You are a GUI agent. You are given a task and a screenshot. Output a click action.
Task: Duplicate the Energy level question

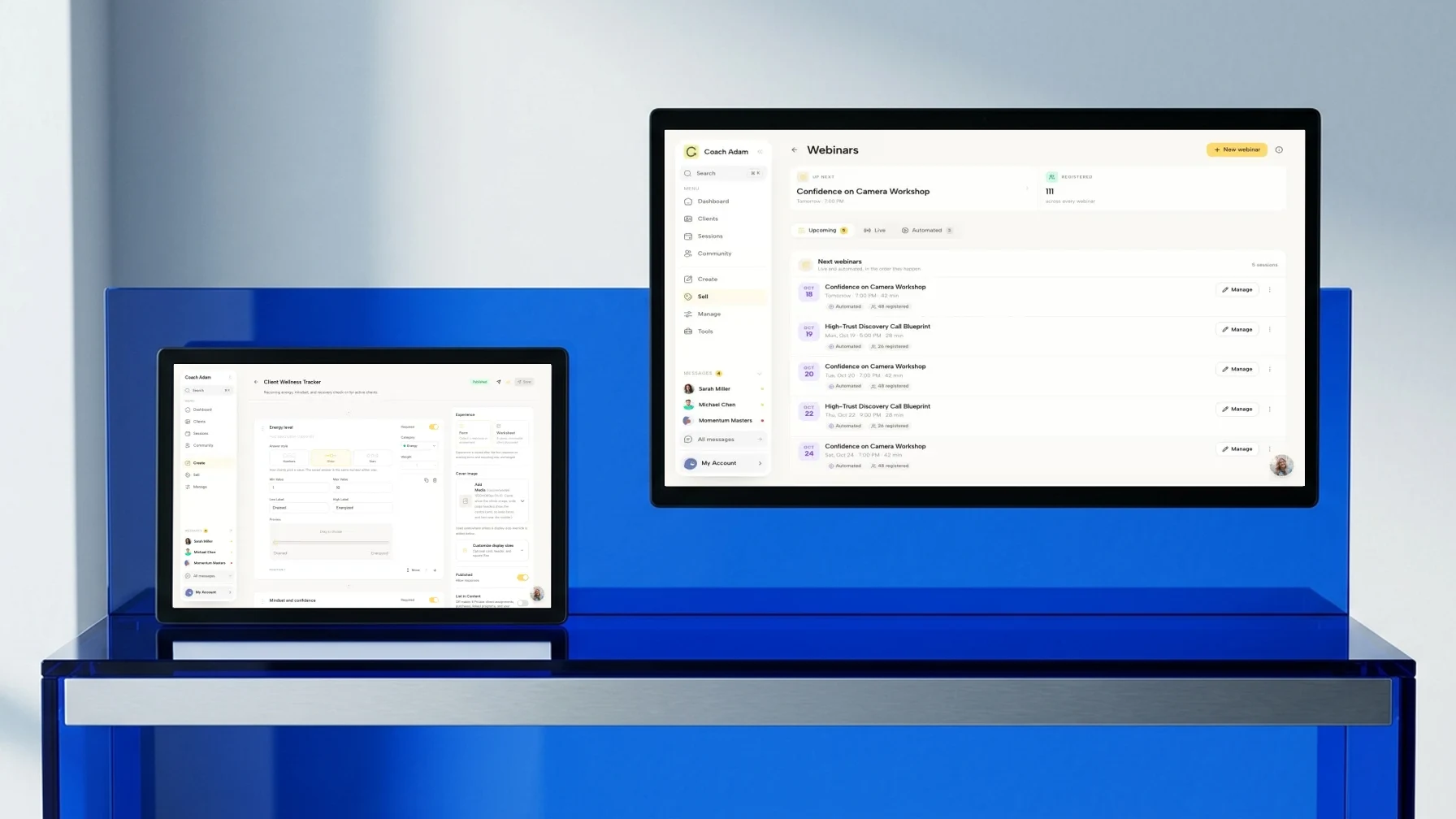(427, 480)
